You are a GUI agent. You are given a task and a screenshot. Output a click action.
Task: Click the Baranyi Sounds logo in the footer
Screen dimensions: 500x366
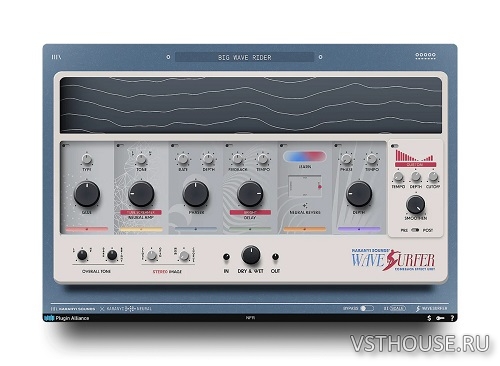(x=73, y=309)
